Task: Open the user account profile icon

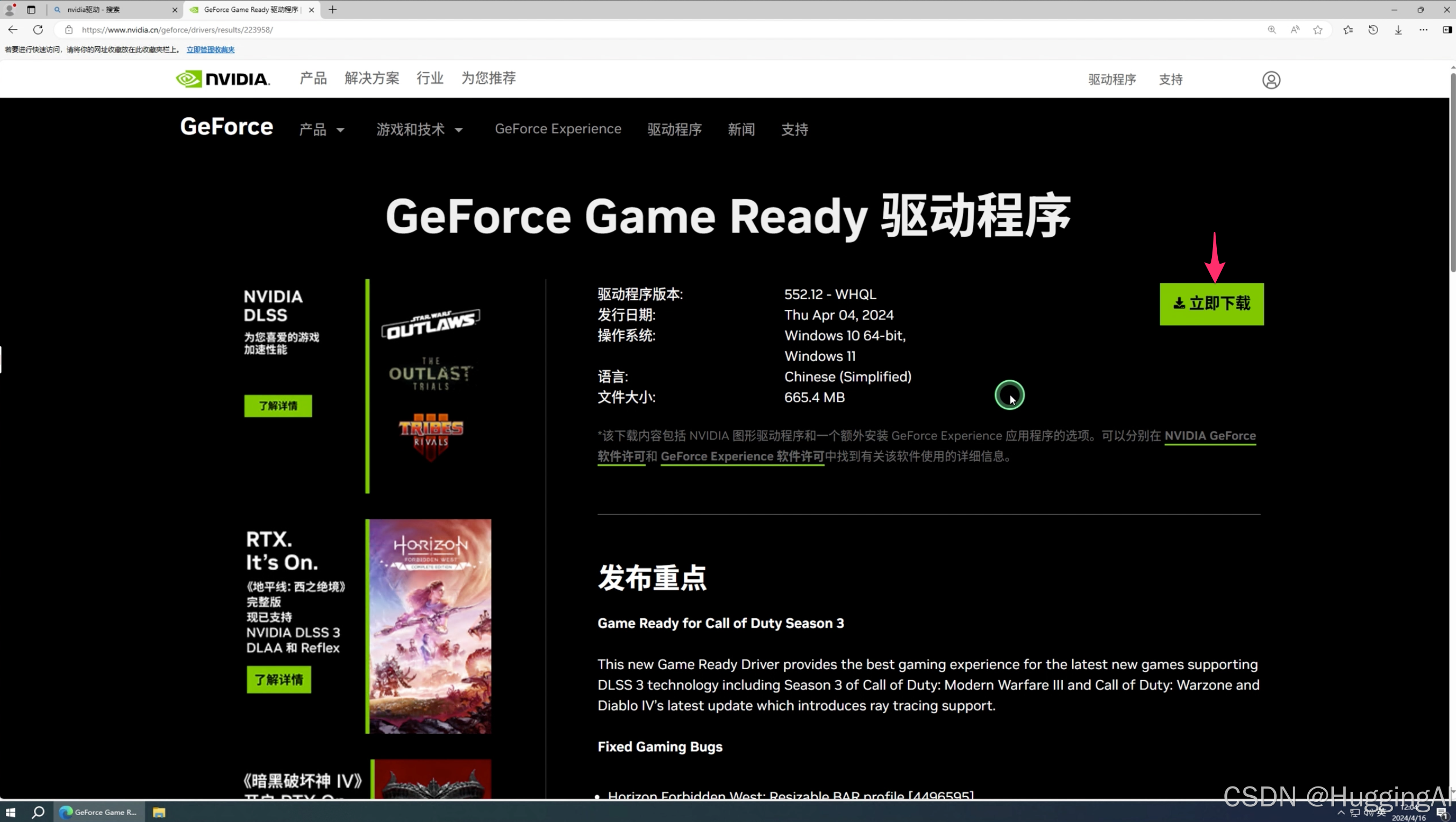Action: tap(1271, 80)
